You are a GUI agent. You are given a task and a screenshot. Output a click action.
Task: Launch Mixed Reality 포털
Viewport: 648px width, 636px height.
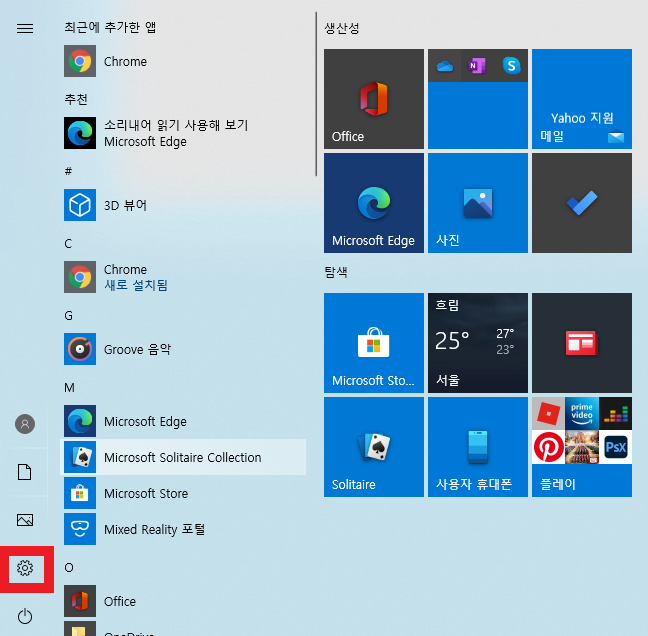[184, 529]
